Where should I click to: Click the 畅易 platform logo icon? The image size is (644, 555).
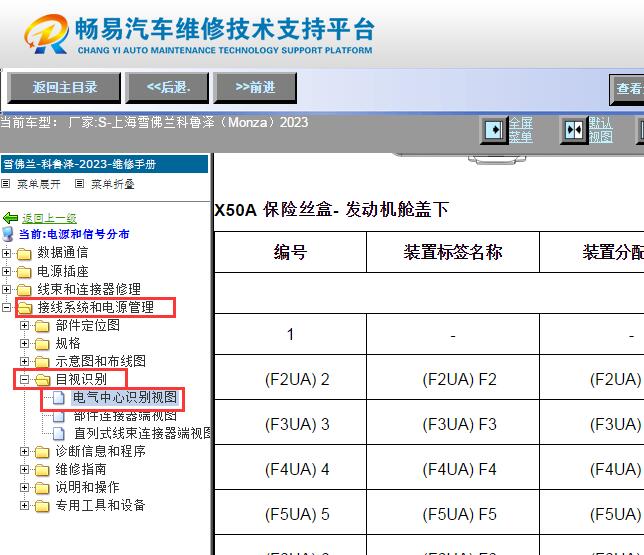pyautogui.click(x=46, y=34)
